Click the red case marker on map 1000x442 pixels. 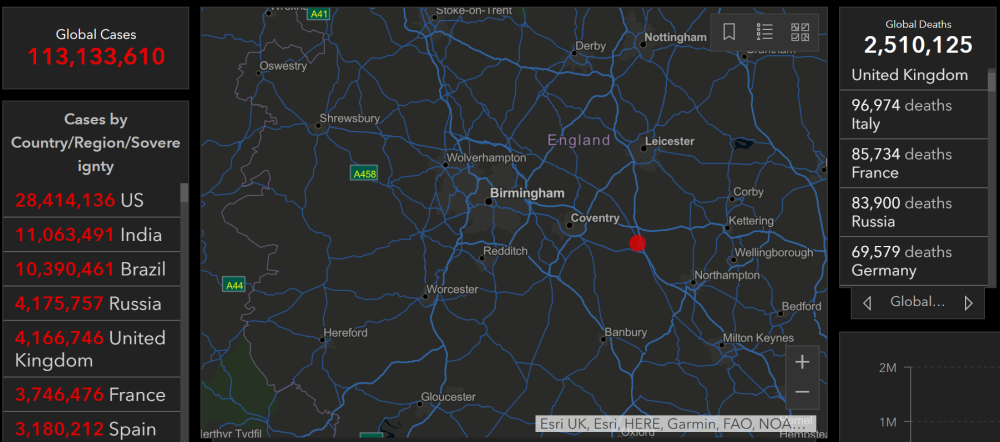coord(638,243)
